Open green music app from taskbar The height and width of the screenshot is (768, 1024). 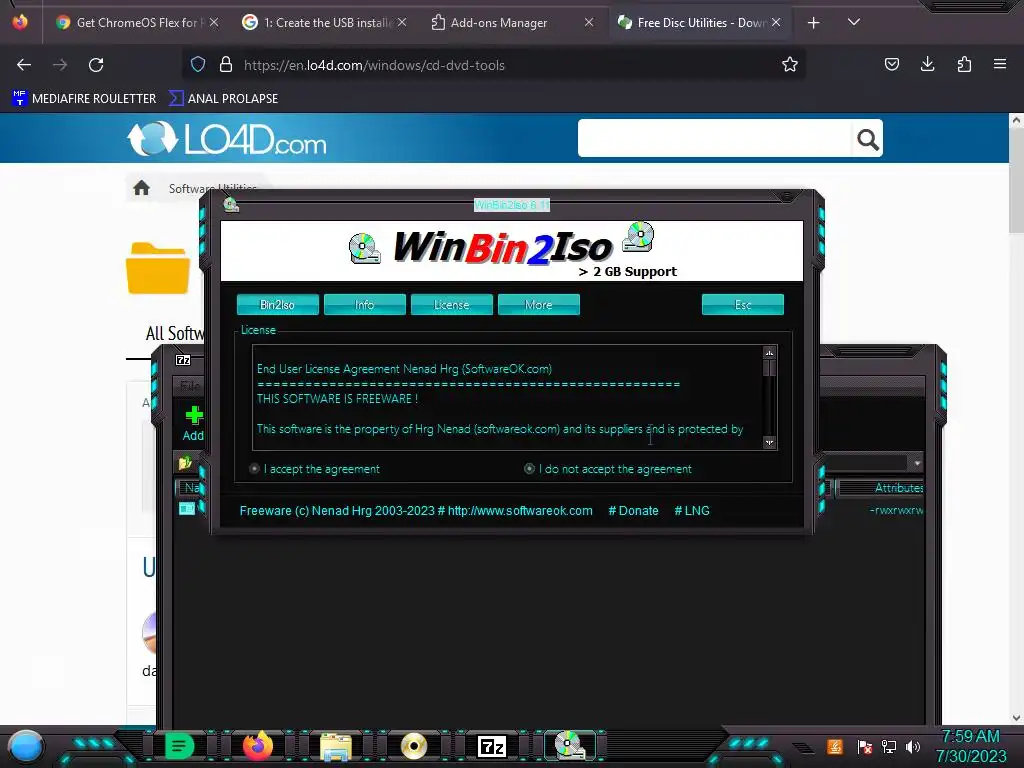point(179,746)
